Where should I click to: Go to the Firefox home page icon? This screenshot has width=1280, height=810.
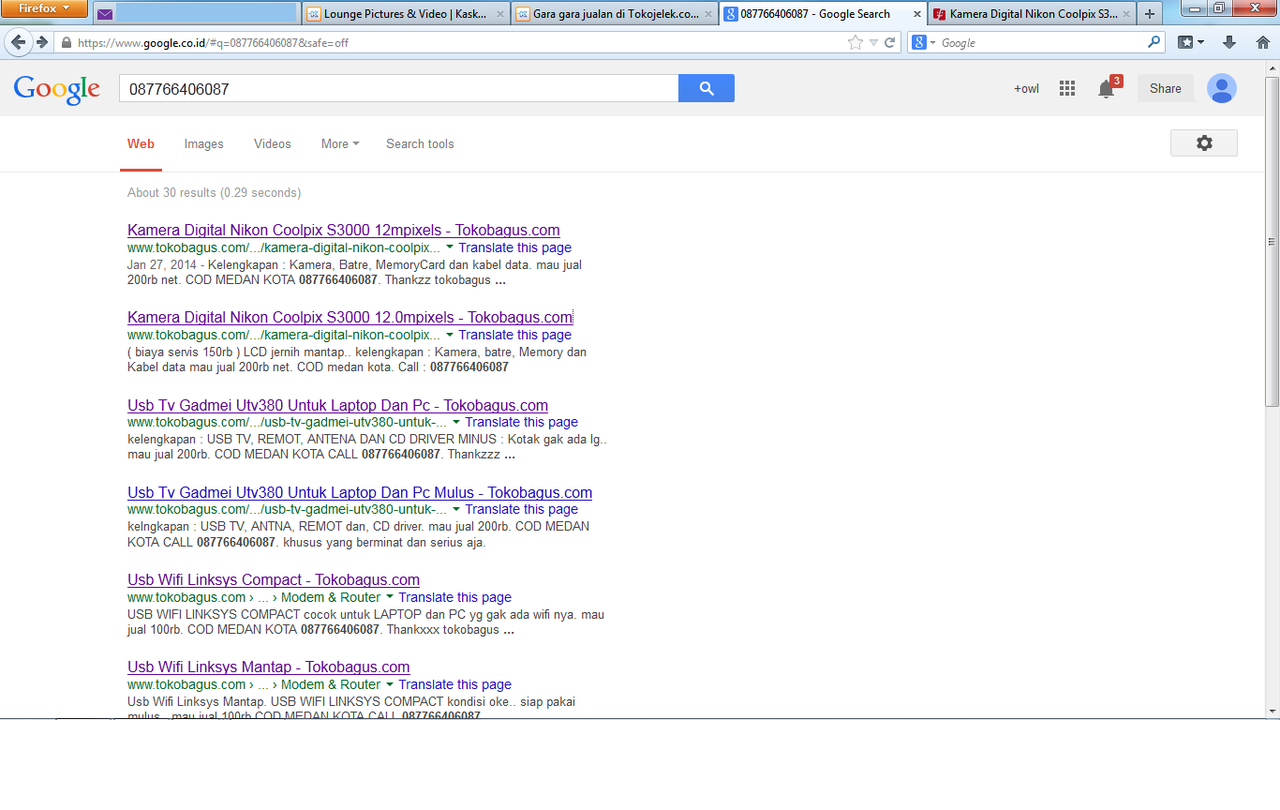coord(1263,42)
